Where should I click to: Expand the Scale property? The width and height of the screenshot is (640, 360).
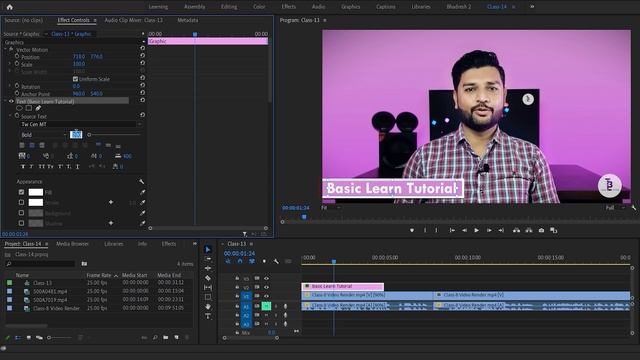(x=10, y=64)
